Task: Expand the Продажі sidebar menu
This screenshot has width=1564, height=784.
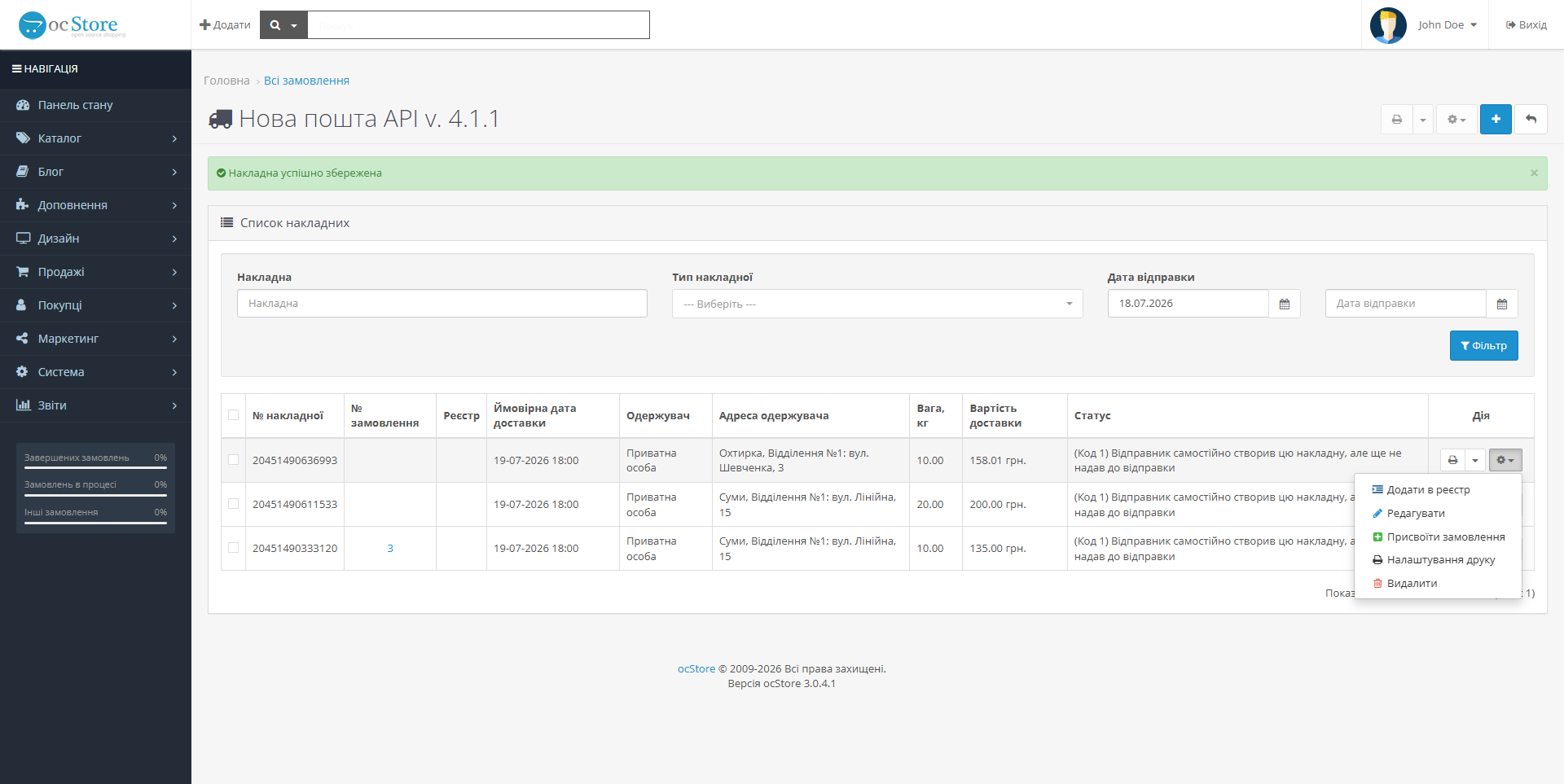Action: [95, 272]
